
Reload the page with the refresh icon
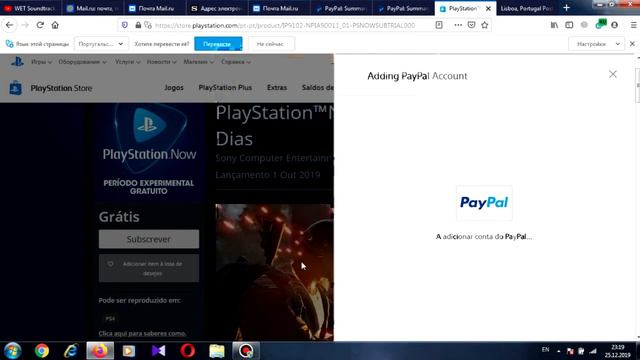click(40, 25)
